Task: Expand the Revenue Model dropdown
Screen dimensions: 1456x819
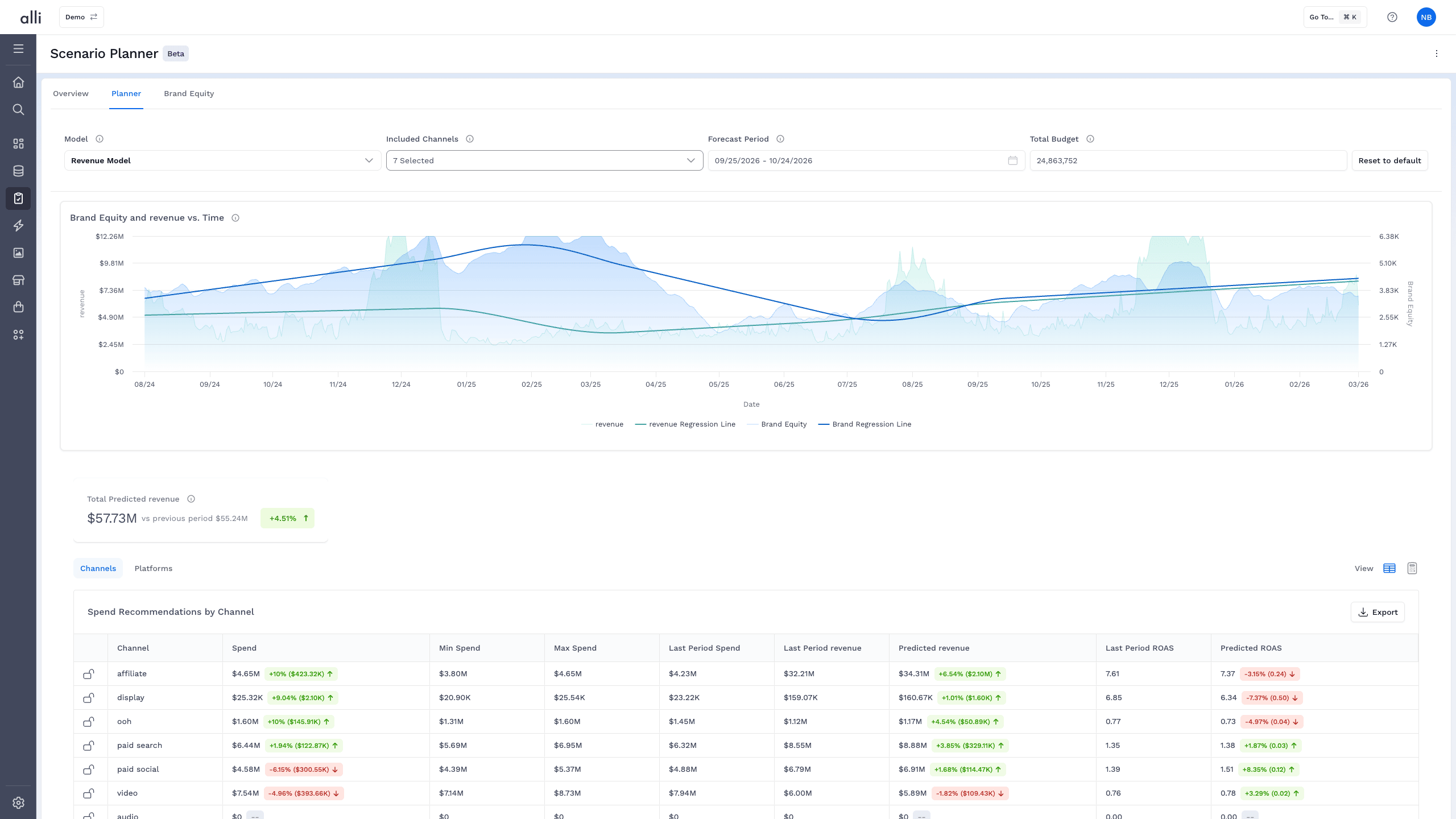Action: (x=222, y=160)
